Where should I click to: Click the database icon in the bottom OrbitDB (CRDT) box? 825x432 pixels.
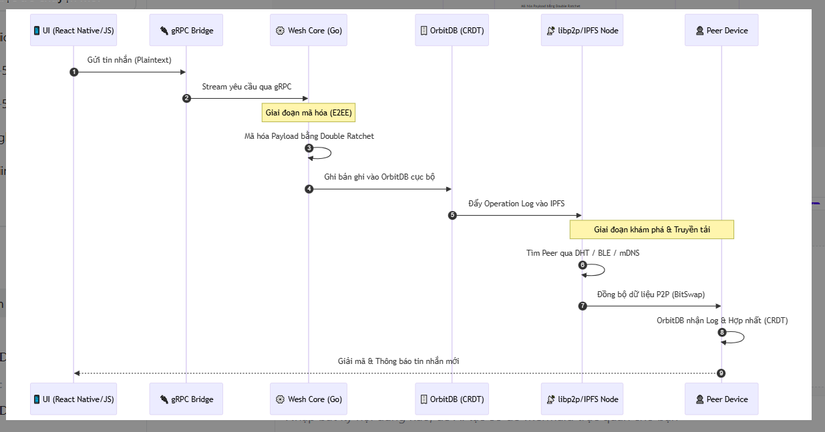pyautogui.click(x=423, y=399)
